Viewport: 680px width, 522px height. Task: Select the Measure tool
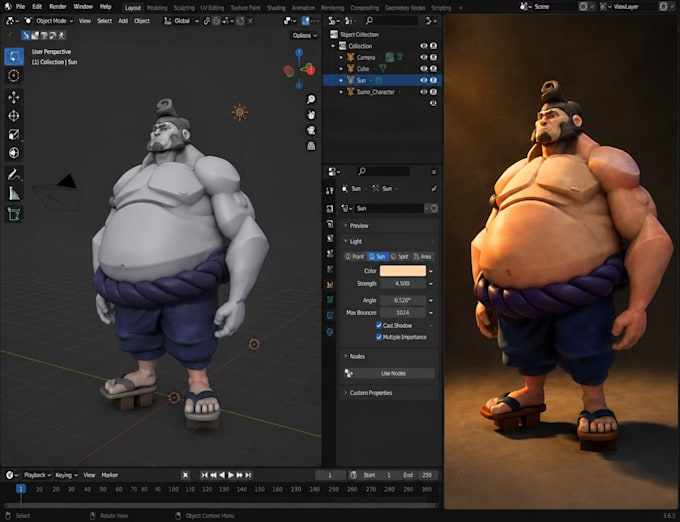(14, 194)
